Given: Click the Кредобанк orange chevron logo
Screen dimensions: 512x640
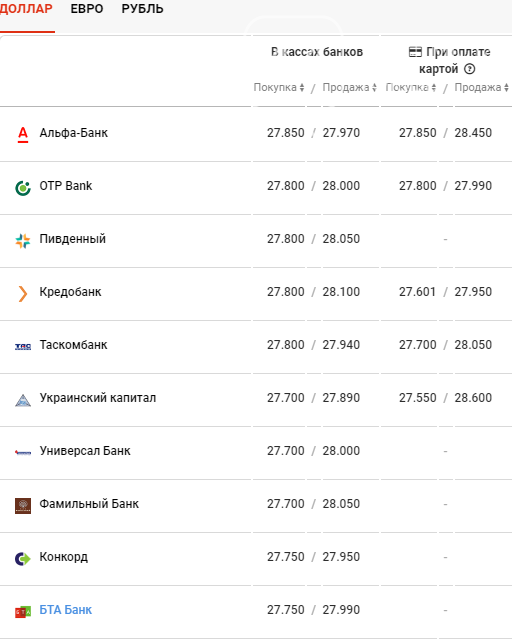Looking at the screenshot, I should point(23,293).
